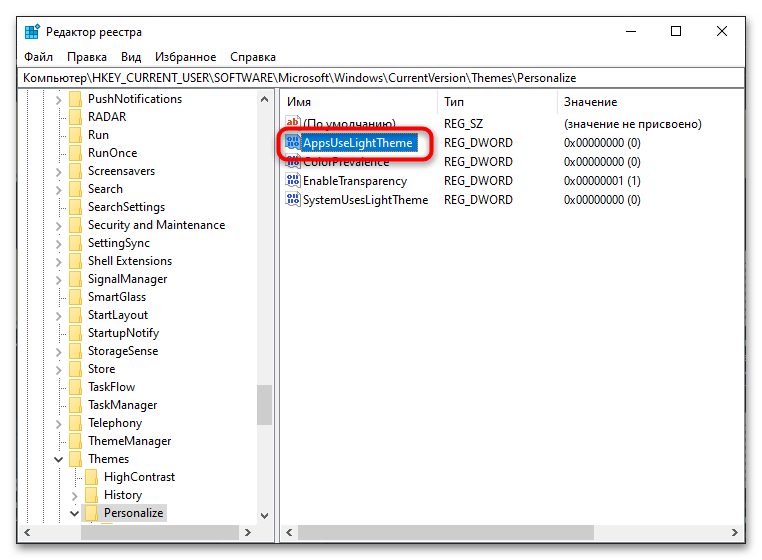762x560 pixels.
Task: Select the RunOnce folder icon
Action: (75, 153)
